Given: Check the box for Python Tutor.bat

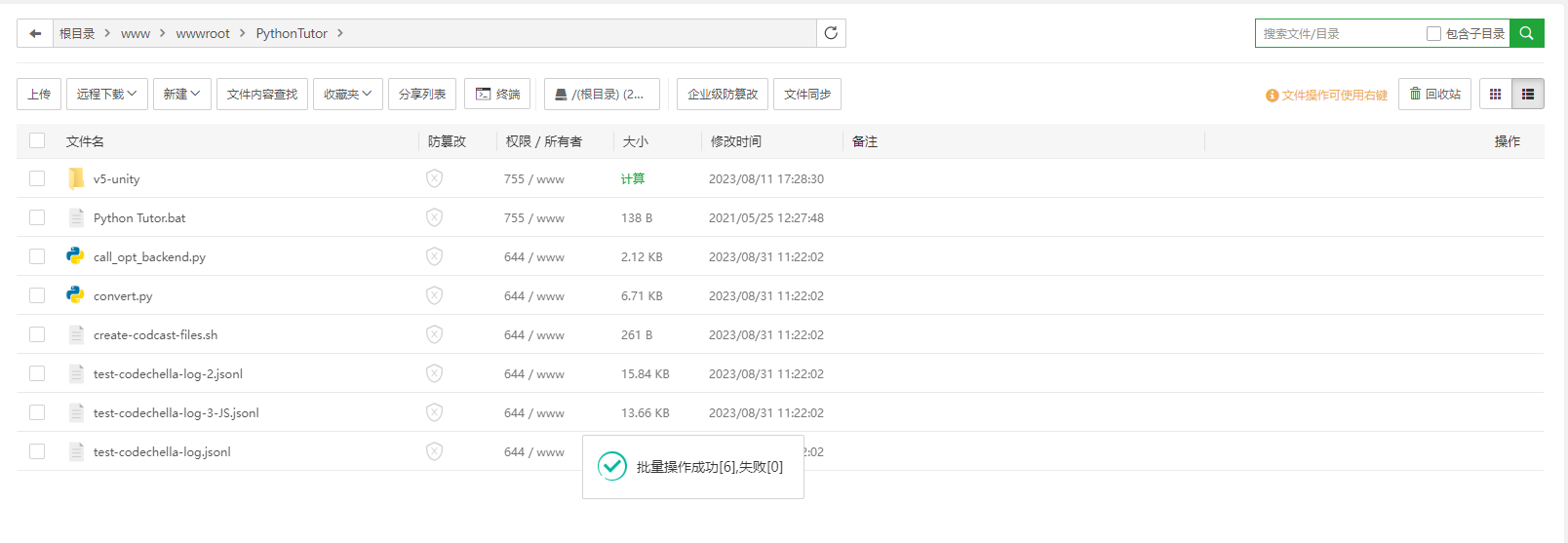Looking at the screenshot, I should pyautogui.click(x=37, y=217).
